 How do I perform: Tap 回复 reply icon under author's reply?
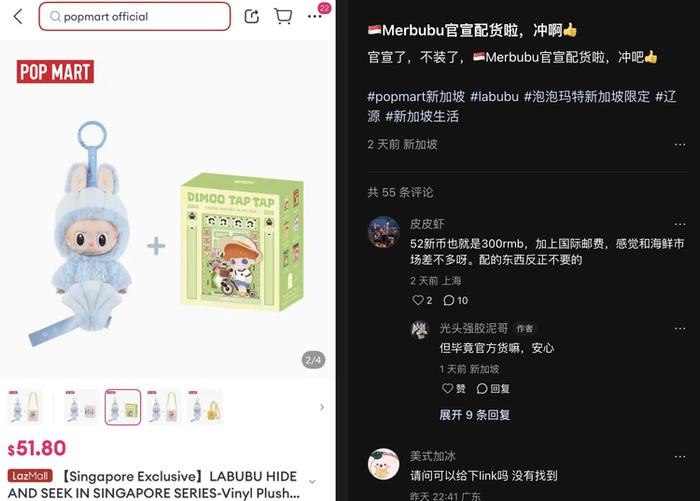(493, 388)
